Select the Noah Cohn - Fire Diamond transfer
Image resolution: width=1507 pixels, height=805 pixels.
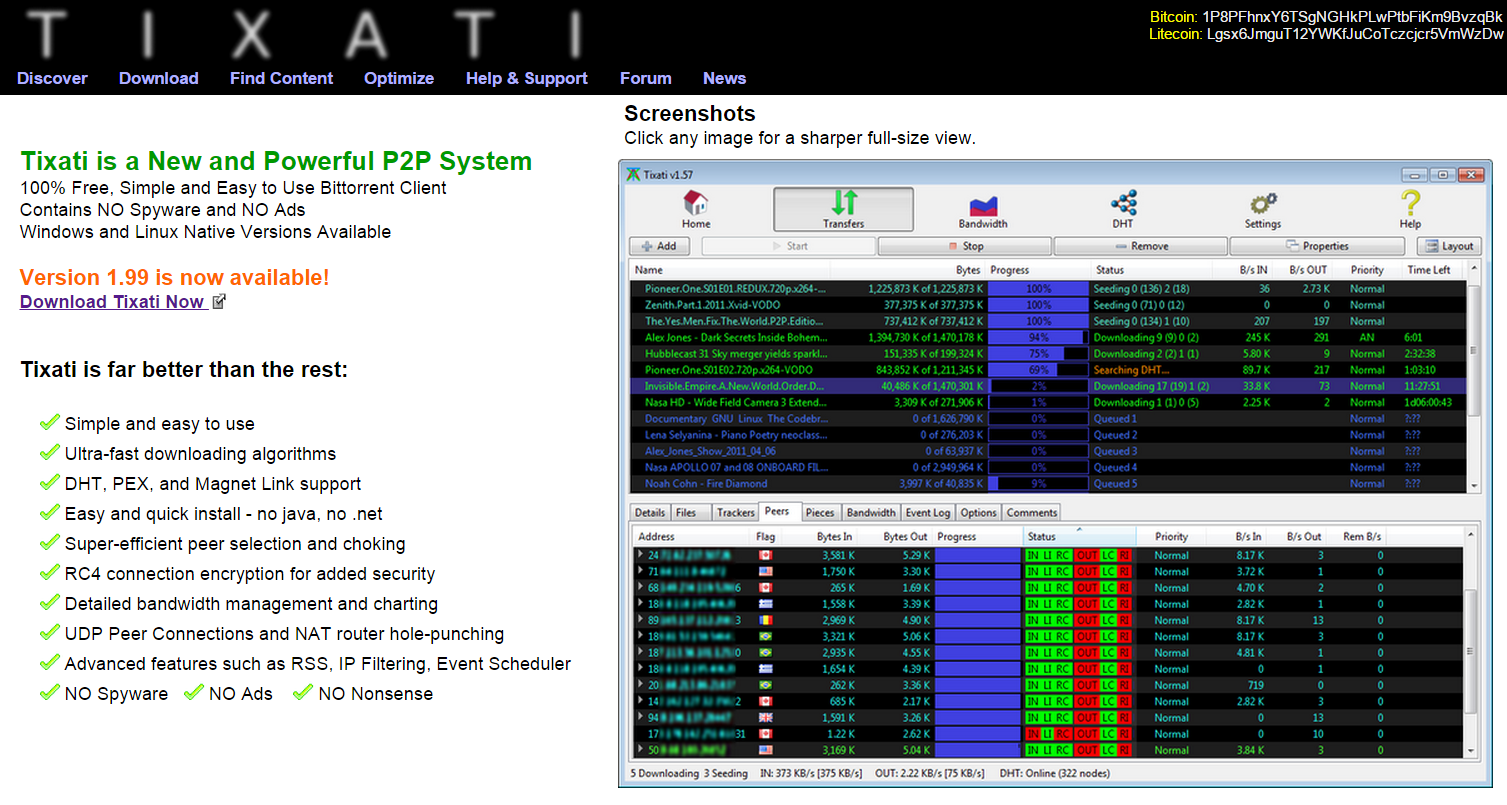(1047, 483)
